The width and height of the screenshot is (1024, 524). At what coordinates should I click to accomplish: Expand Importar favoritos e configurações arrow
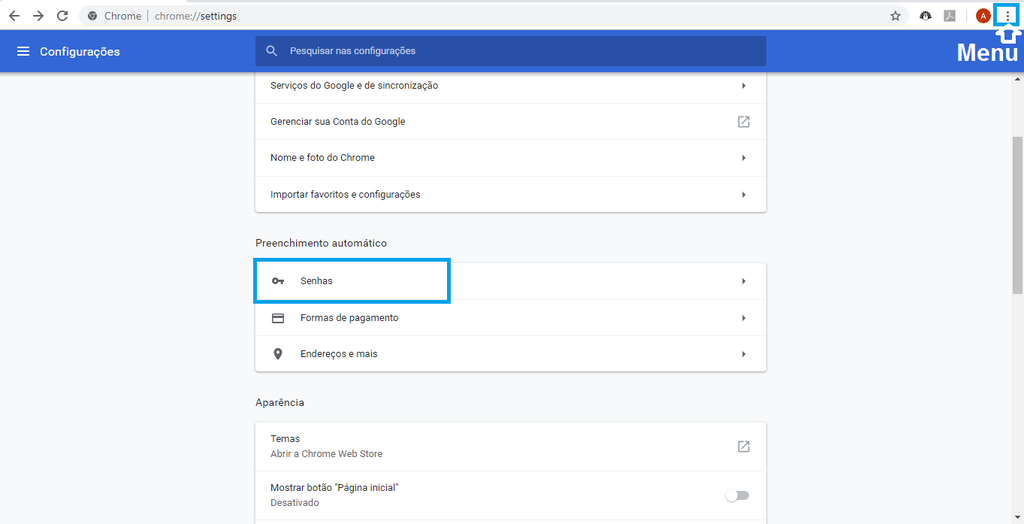[743, 195]
